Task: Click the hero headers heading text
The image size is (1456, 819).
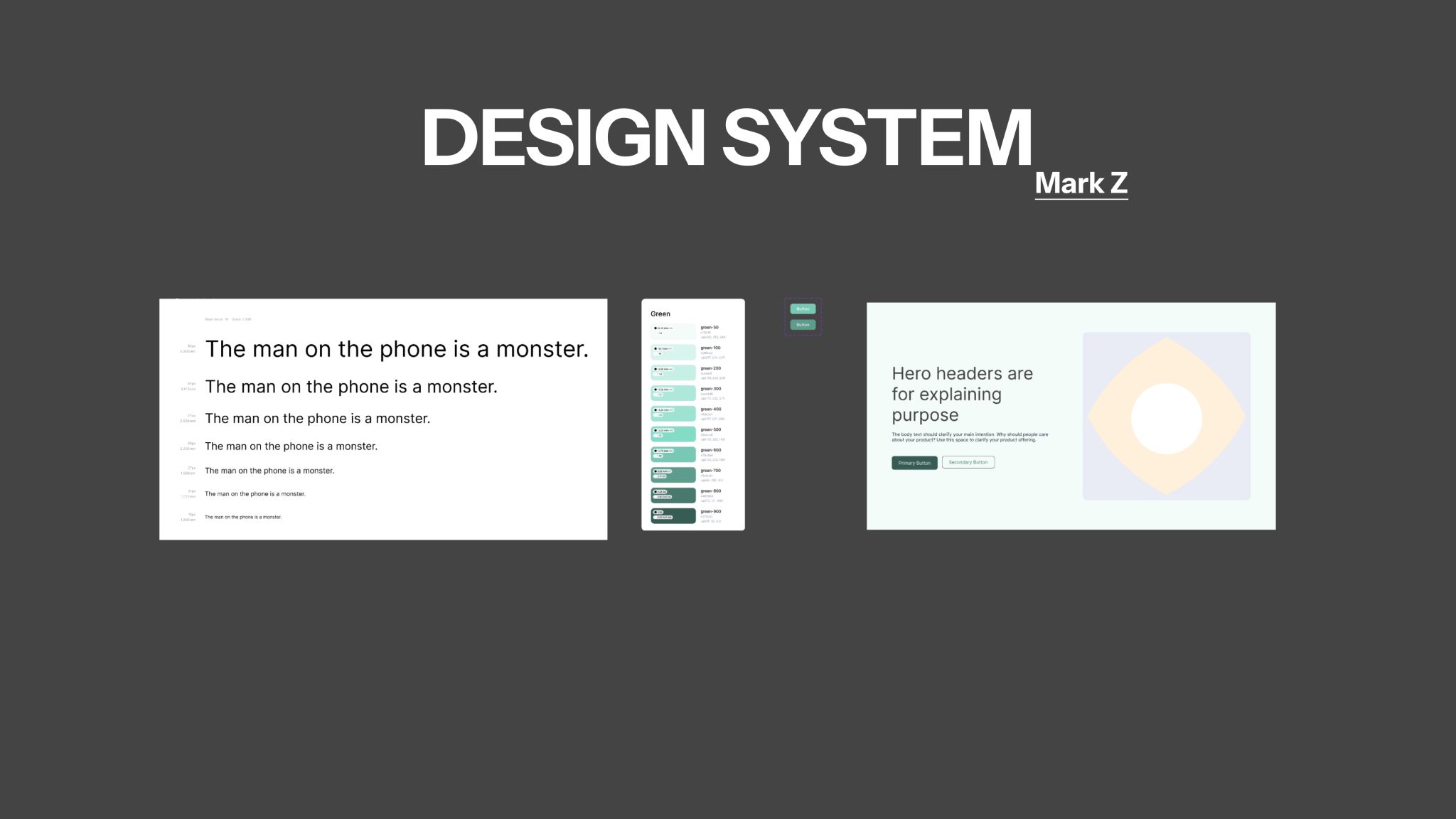Action: pos(962,394)
